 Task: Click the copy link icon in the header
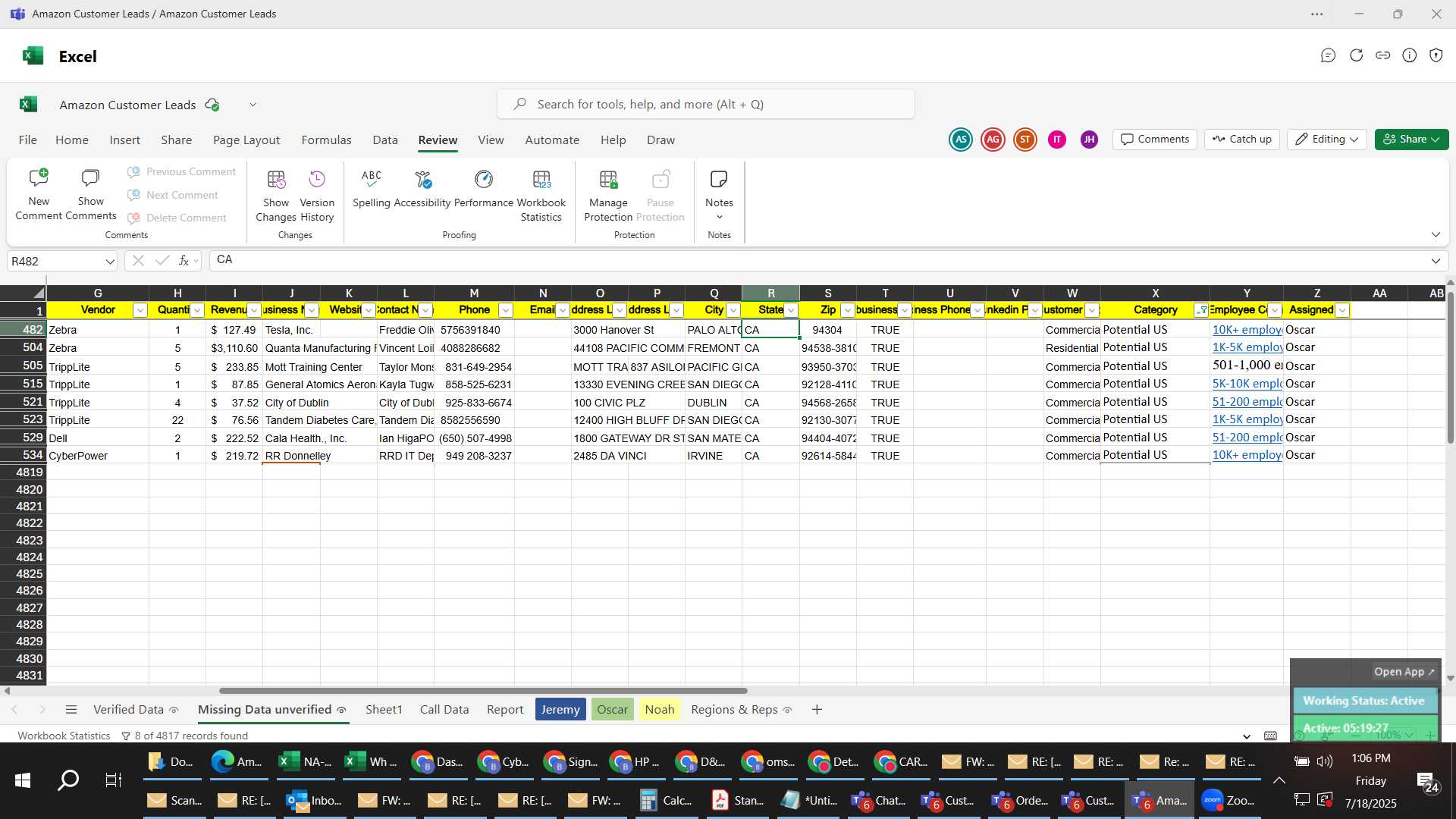[1383, 55]
